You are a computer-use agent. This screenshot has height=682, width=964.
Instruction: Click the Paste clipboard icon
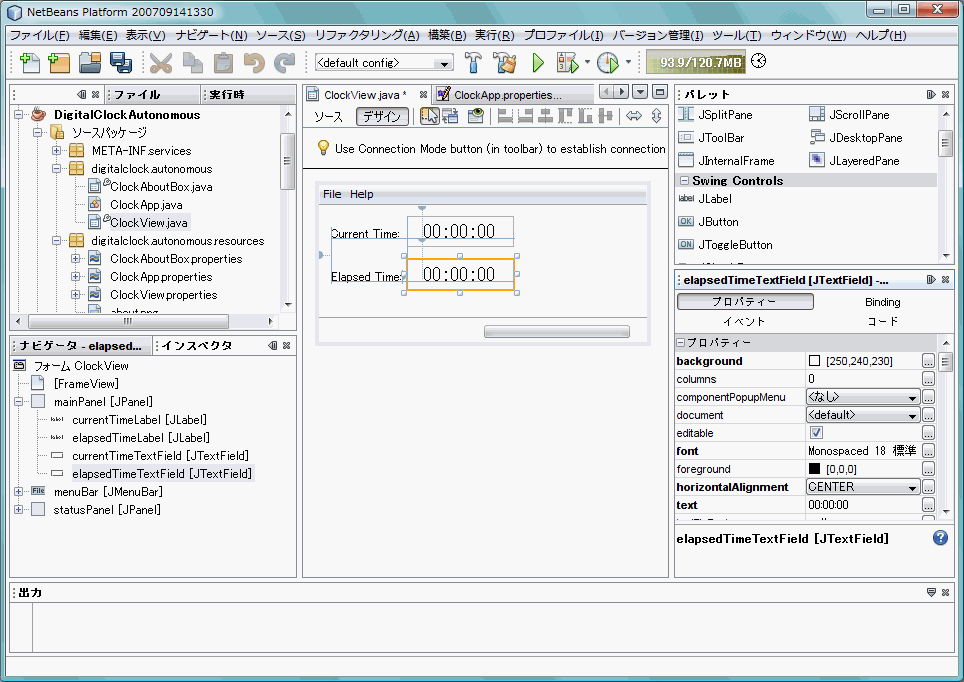[223, 62]
